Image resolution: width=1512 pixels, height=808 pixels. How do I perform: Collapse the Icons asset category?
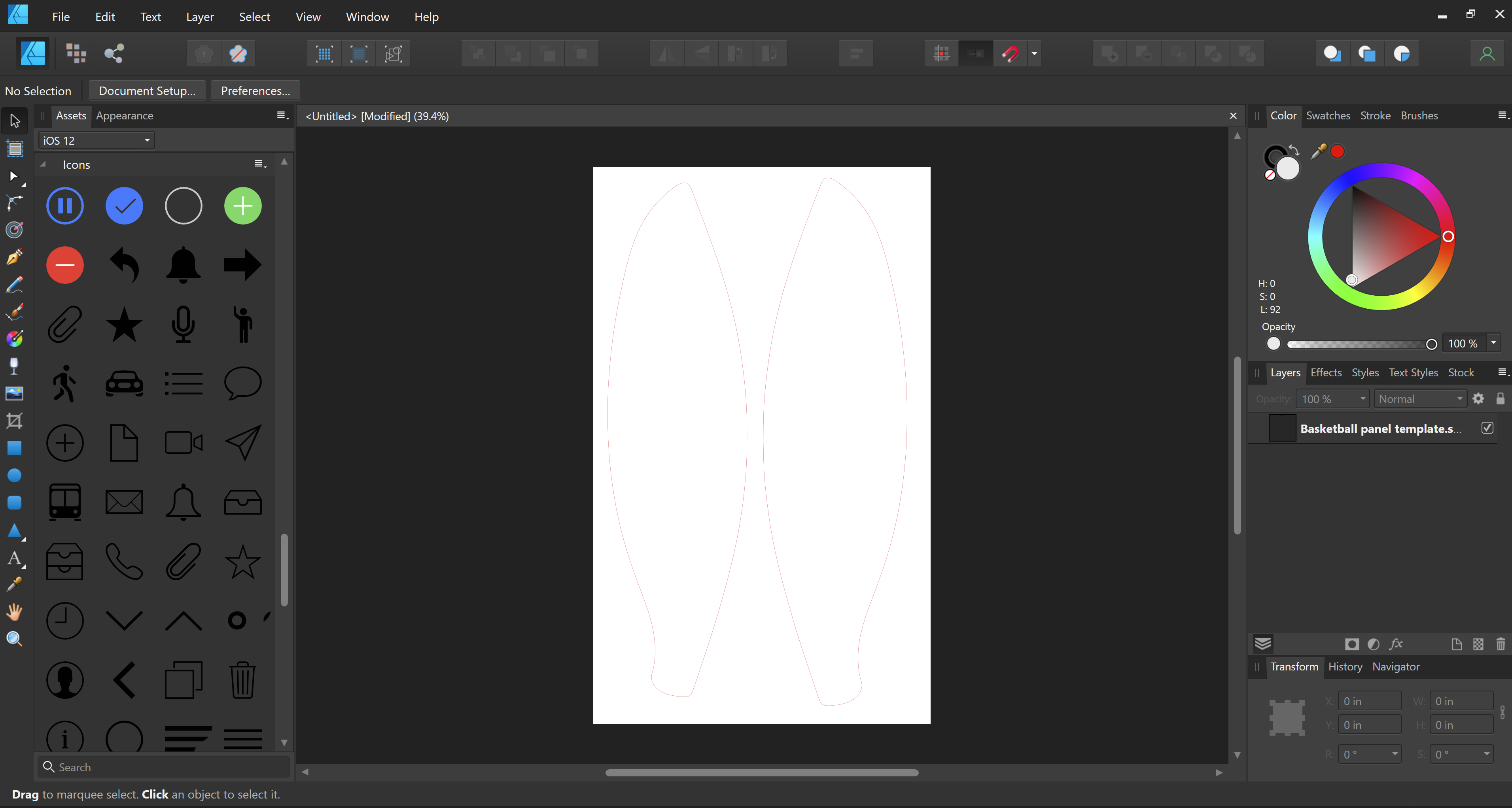[43, 165]
